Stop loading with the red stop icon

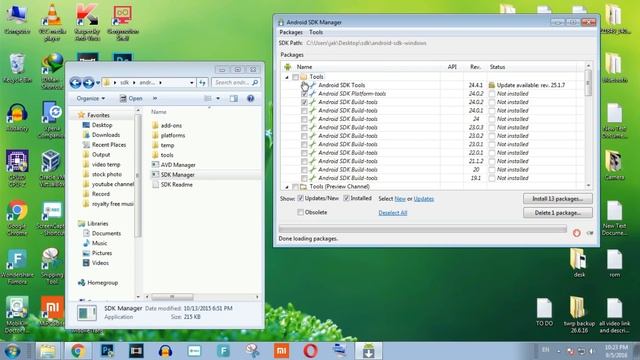(x=576, y=233)
